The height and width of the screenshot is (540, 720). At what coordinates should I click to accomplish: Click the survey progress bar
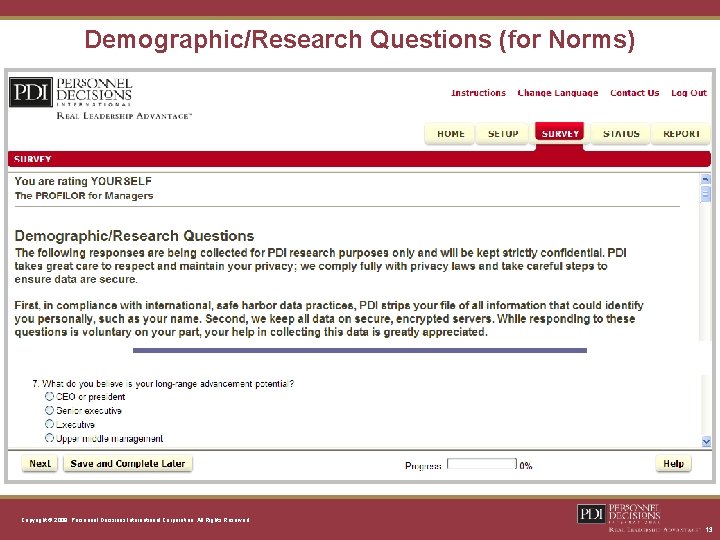pyautogui.click(x=482, y=464)
